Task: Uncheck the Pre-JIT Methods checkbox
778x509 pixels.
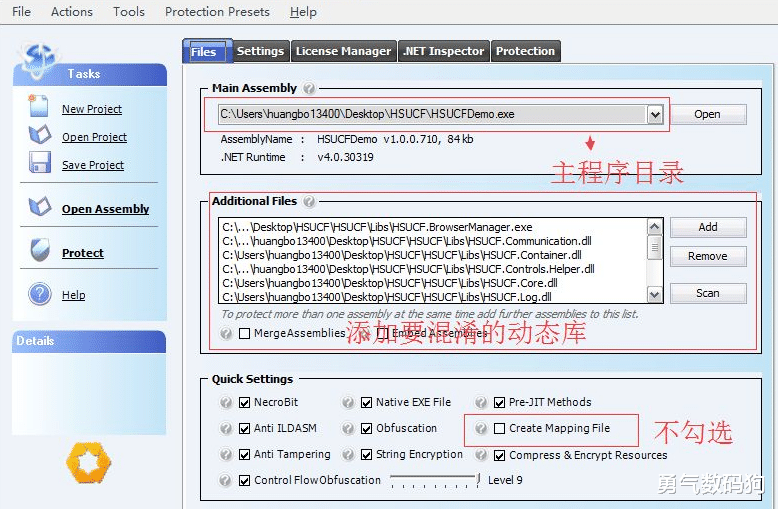Action: [x=499, y=402]
